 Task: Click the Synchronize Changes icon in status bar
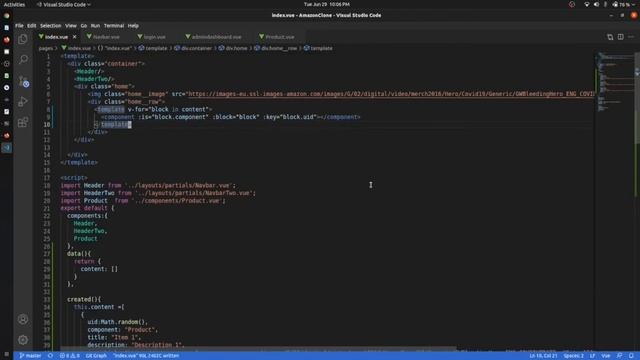click(x=50, y=356)
